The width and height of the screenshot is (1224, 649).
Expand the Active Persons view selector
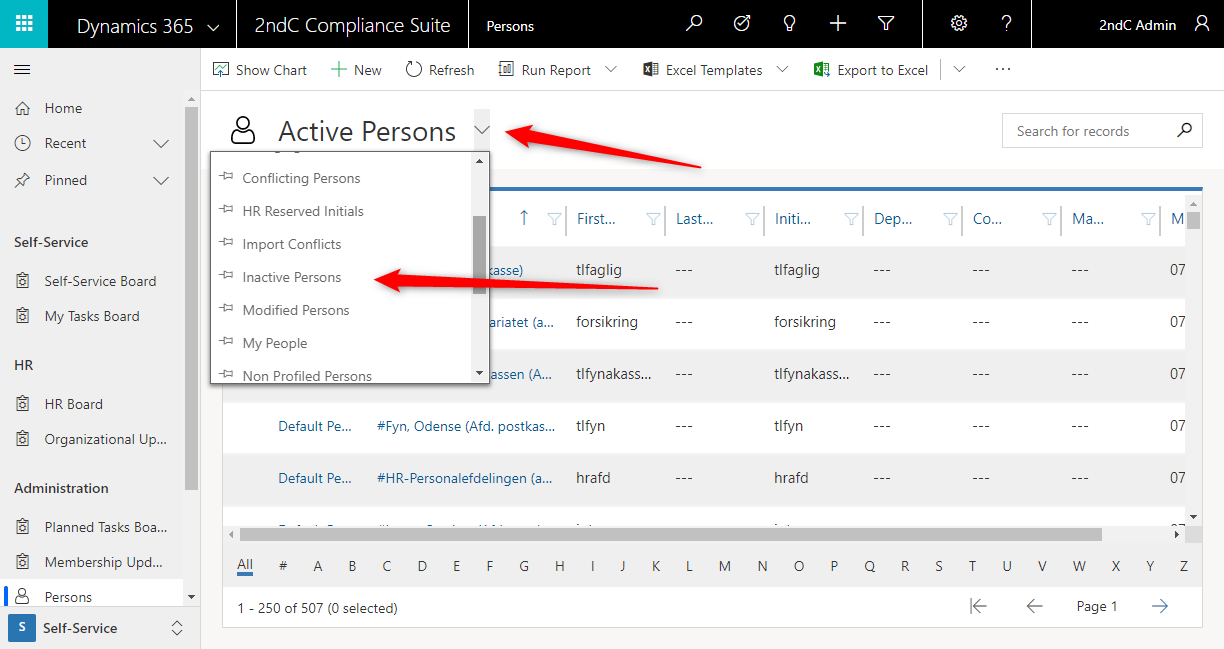click(x=482, y=131)
